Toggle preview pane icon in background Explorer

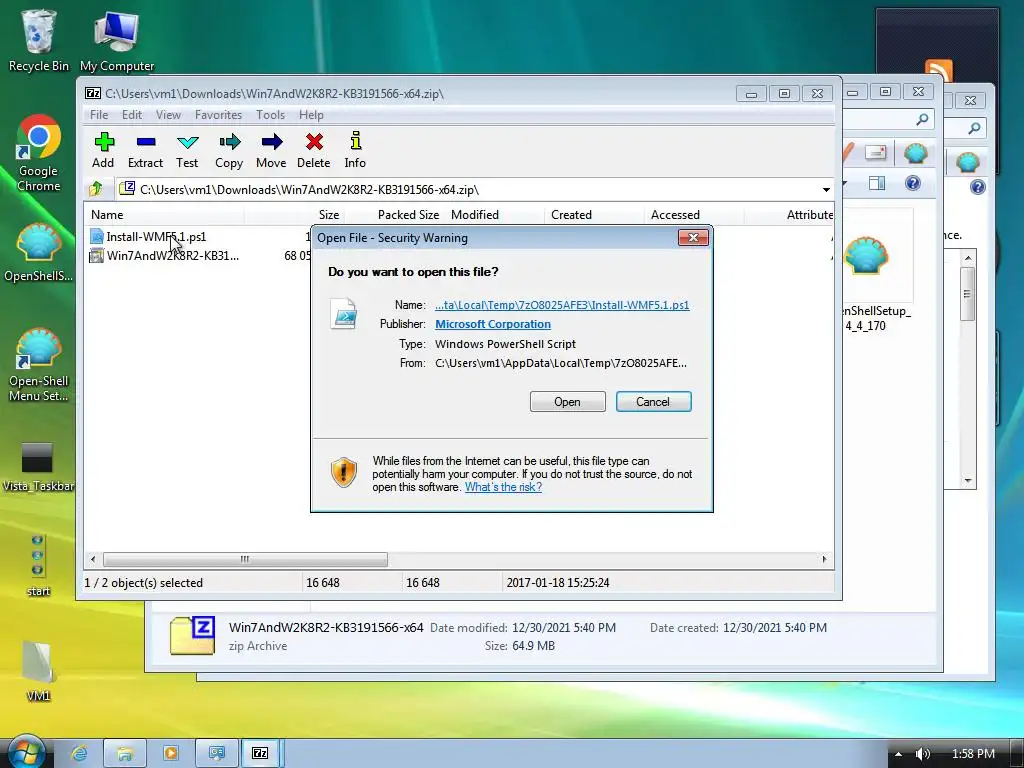point(876,183)
